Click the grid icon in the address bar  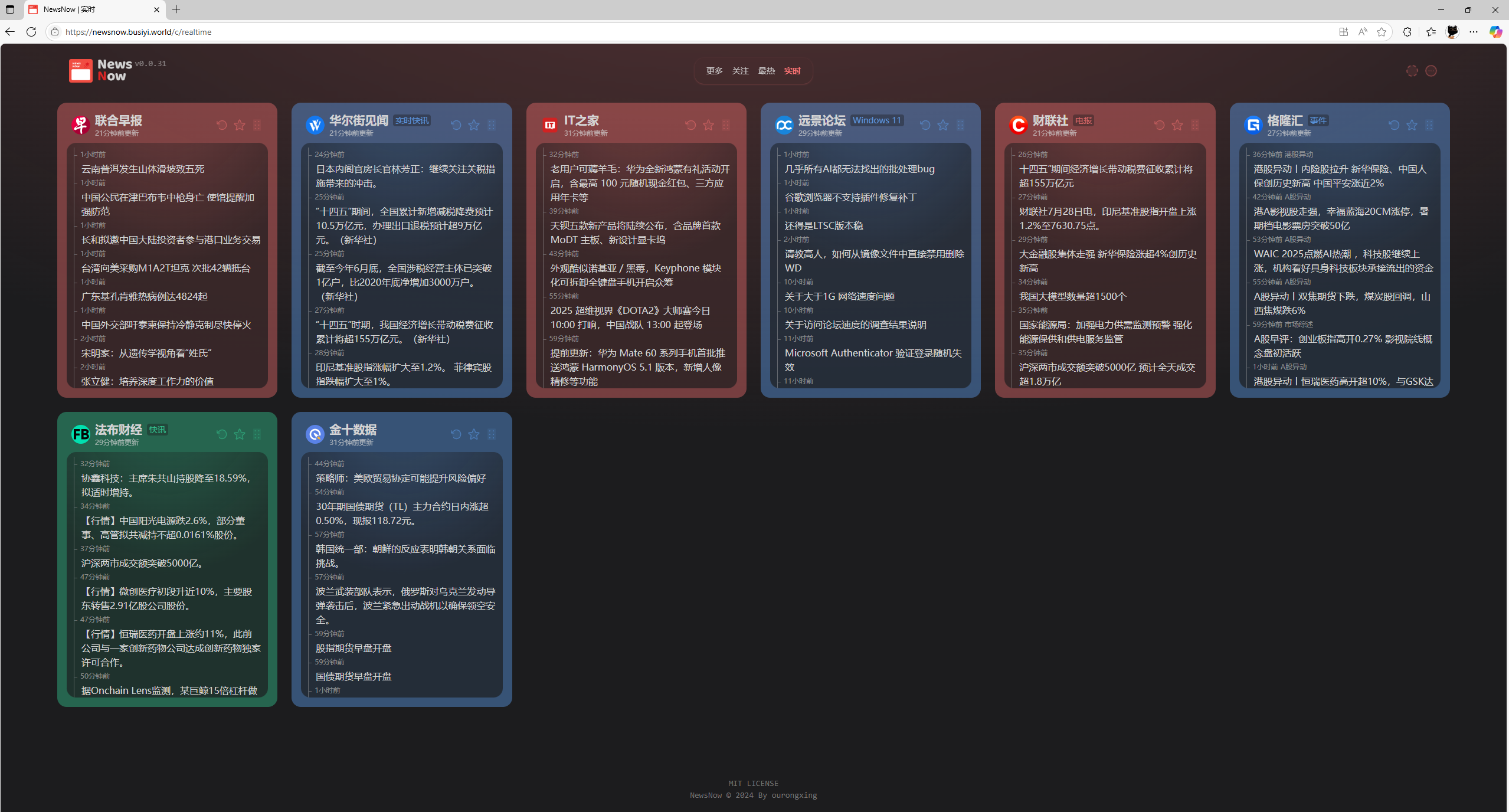pyautogui.click(x=1344, y=32)
